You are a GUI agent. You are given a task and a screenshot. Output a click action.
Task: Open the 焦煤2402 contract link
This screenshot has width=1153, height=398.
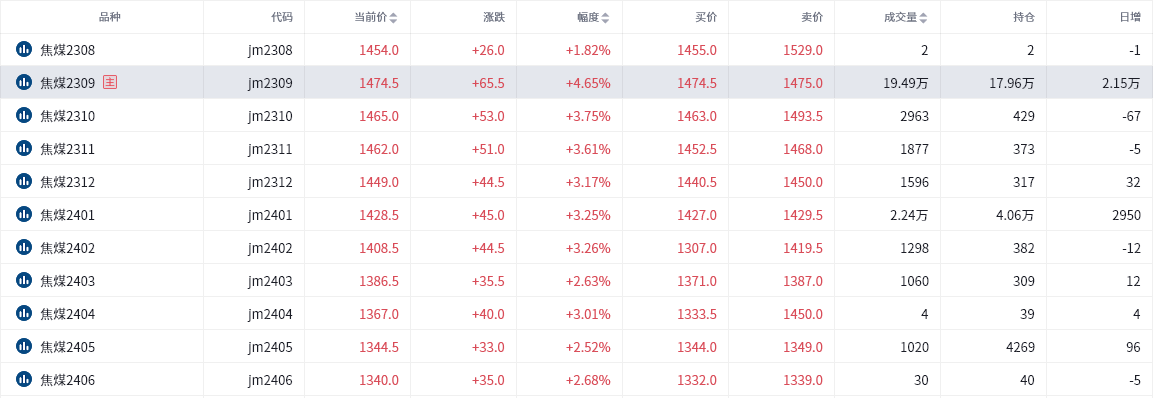coord(68,248)
